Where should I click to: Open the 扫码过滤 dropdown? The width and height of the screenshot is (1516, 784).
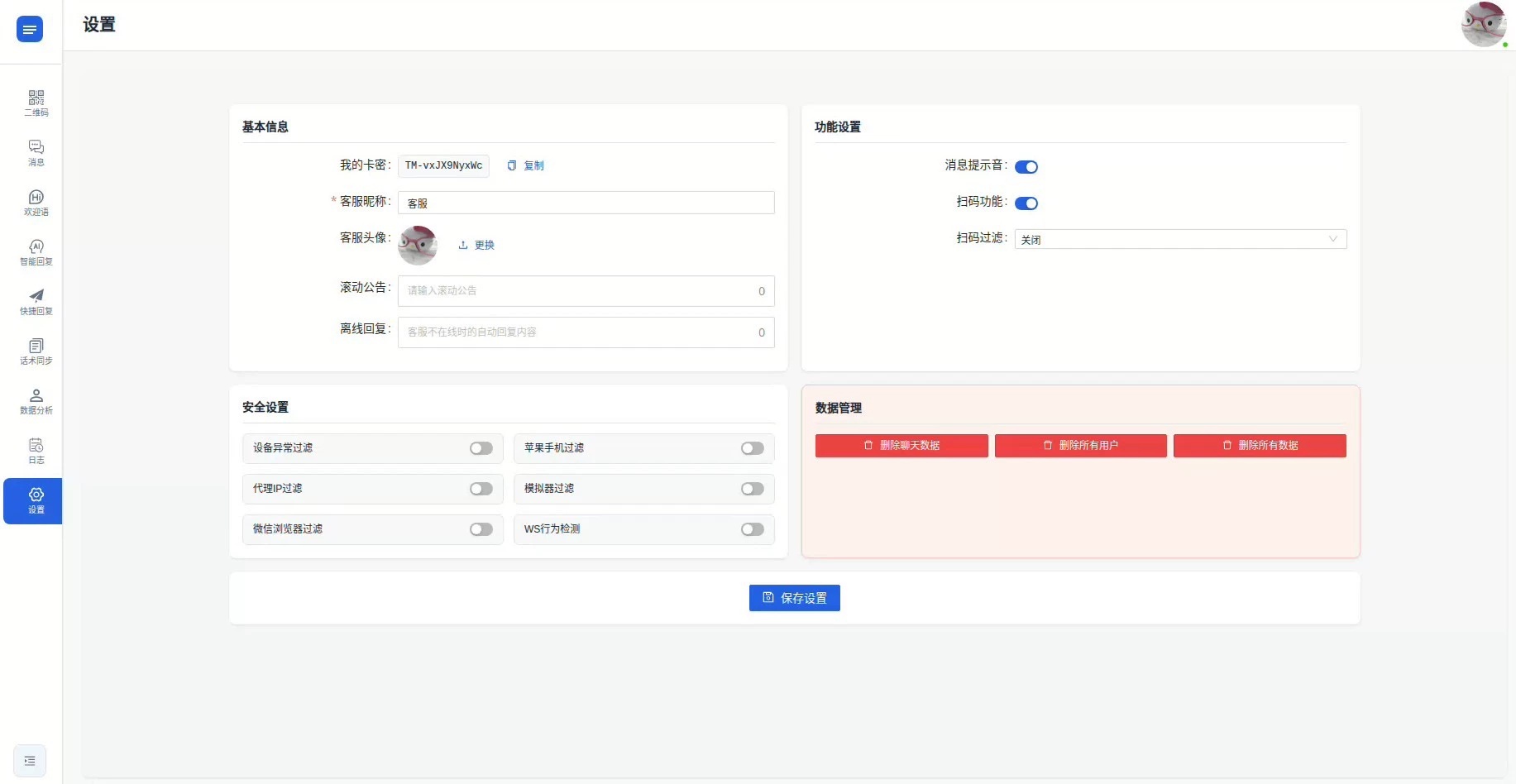pos(1180,239)
